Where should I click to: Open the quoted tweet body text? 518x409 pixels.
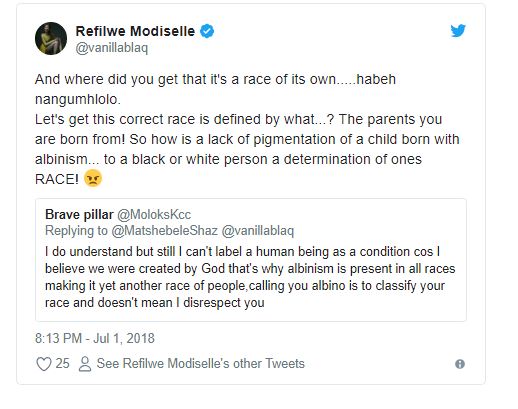tap(250, 277)
